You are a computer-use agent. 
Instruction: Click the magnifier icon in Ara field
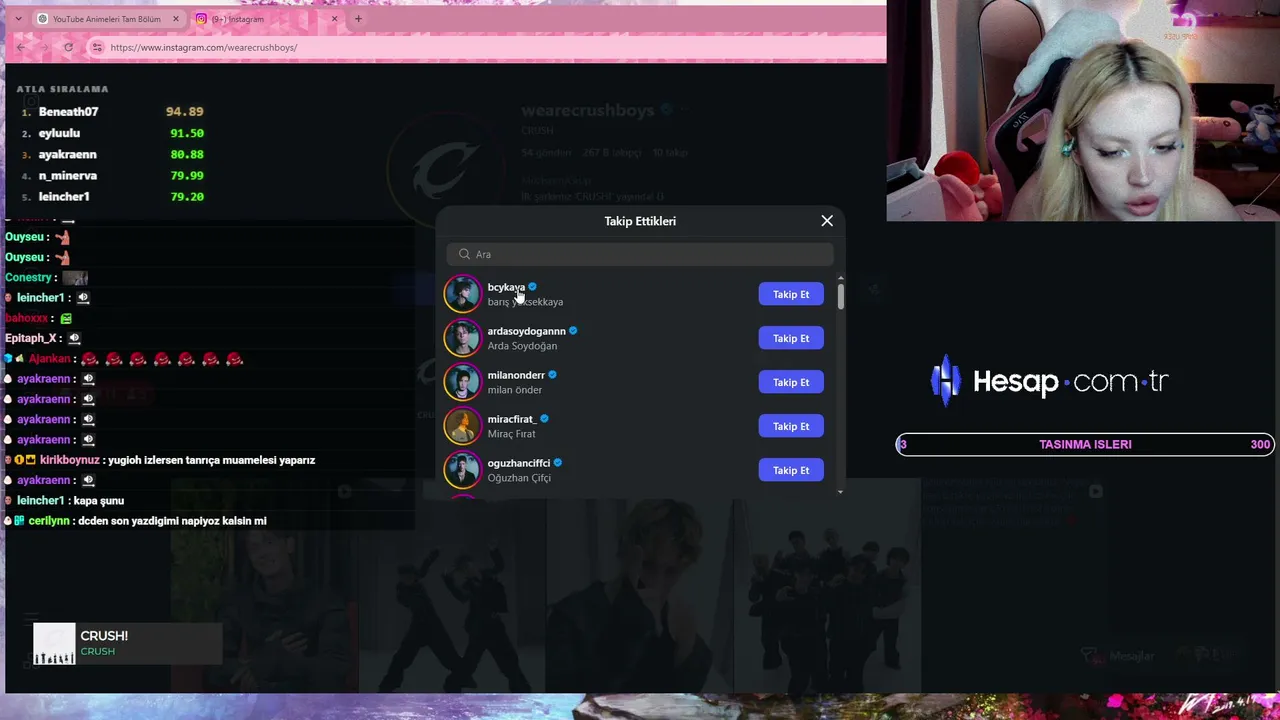[464, 254]
